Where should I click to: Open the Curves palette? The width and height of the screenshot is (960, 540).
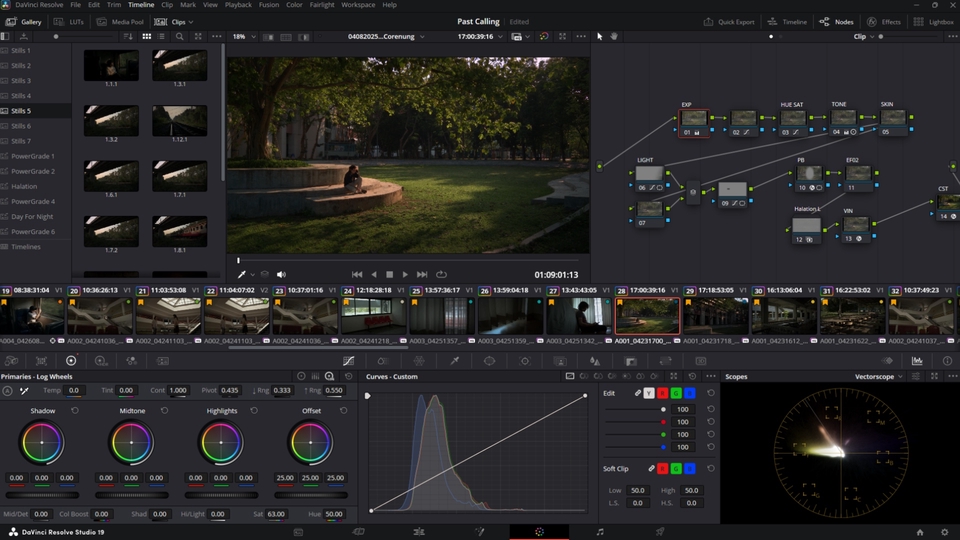(348, 361)
